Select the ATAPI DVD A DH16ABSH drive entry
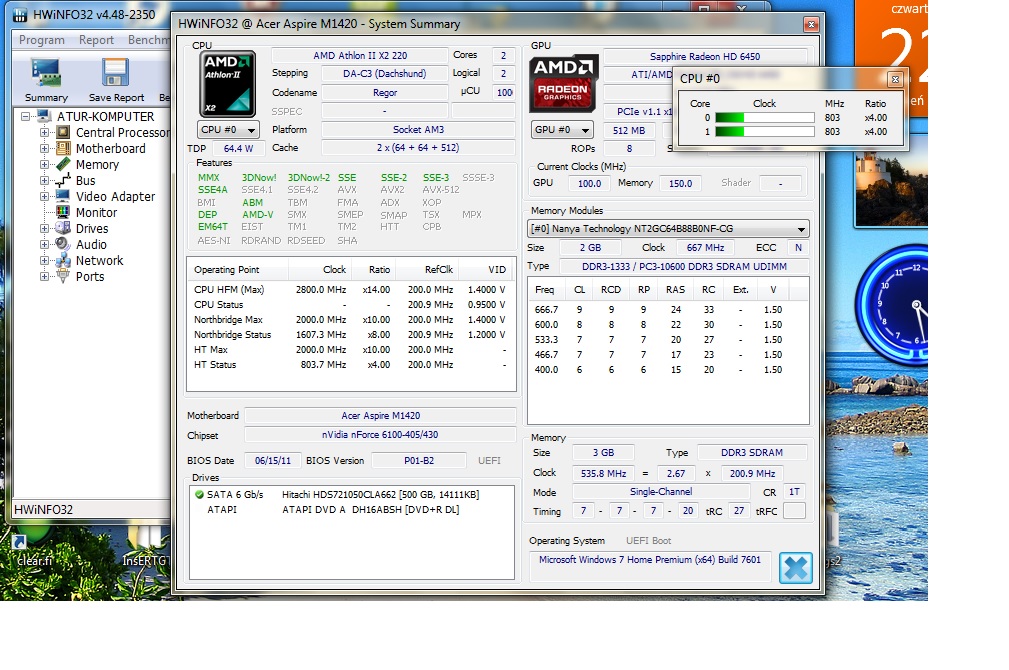1009x670 pixels. pos(352,509)
